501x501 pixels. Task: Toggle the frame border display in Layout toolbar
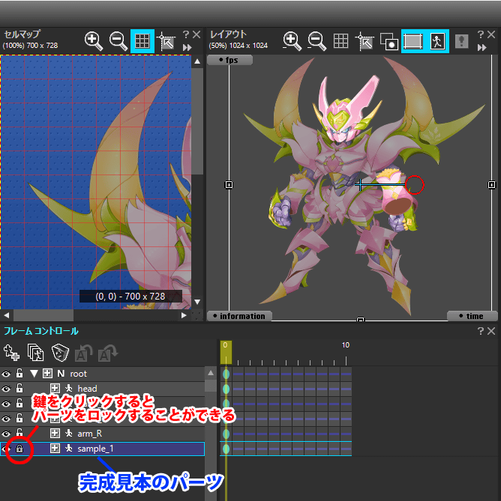(x=413, y=41)
